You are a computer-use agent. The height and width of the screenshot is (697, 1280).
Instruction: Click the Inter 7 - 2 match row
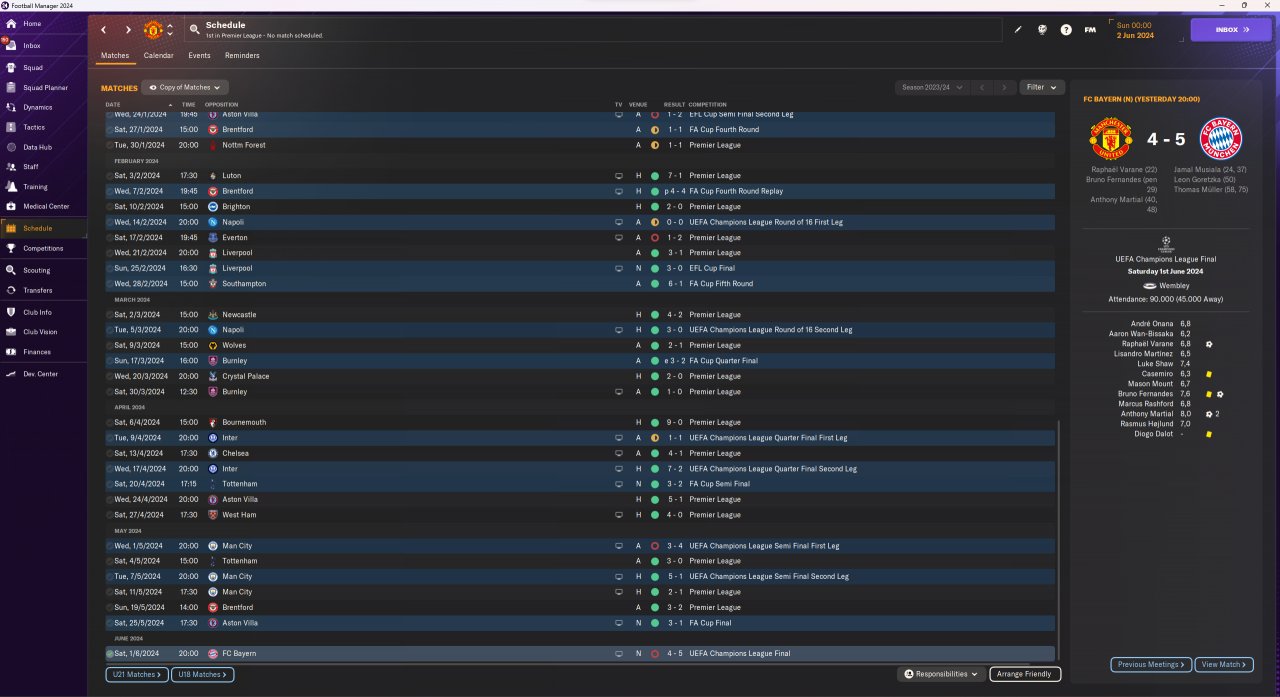click(x=580, y=469)
